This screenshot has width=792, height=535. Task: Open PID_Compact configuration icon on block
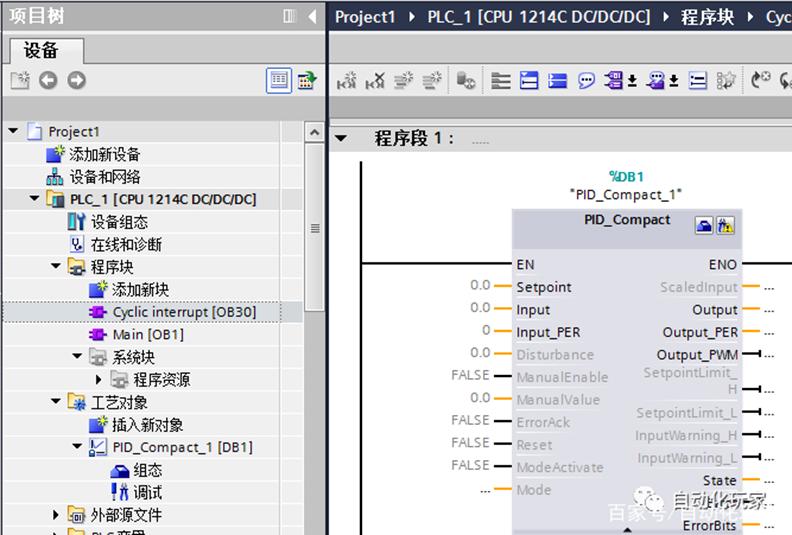(x=704, y=225)
